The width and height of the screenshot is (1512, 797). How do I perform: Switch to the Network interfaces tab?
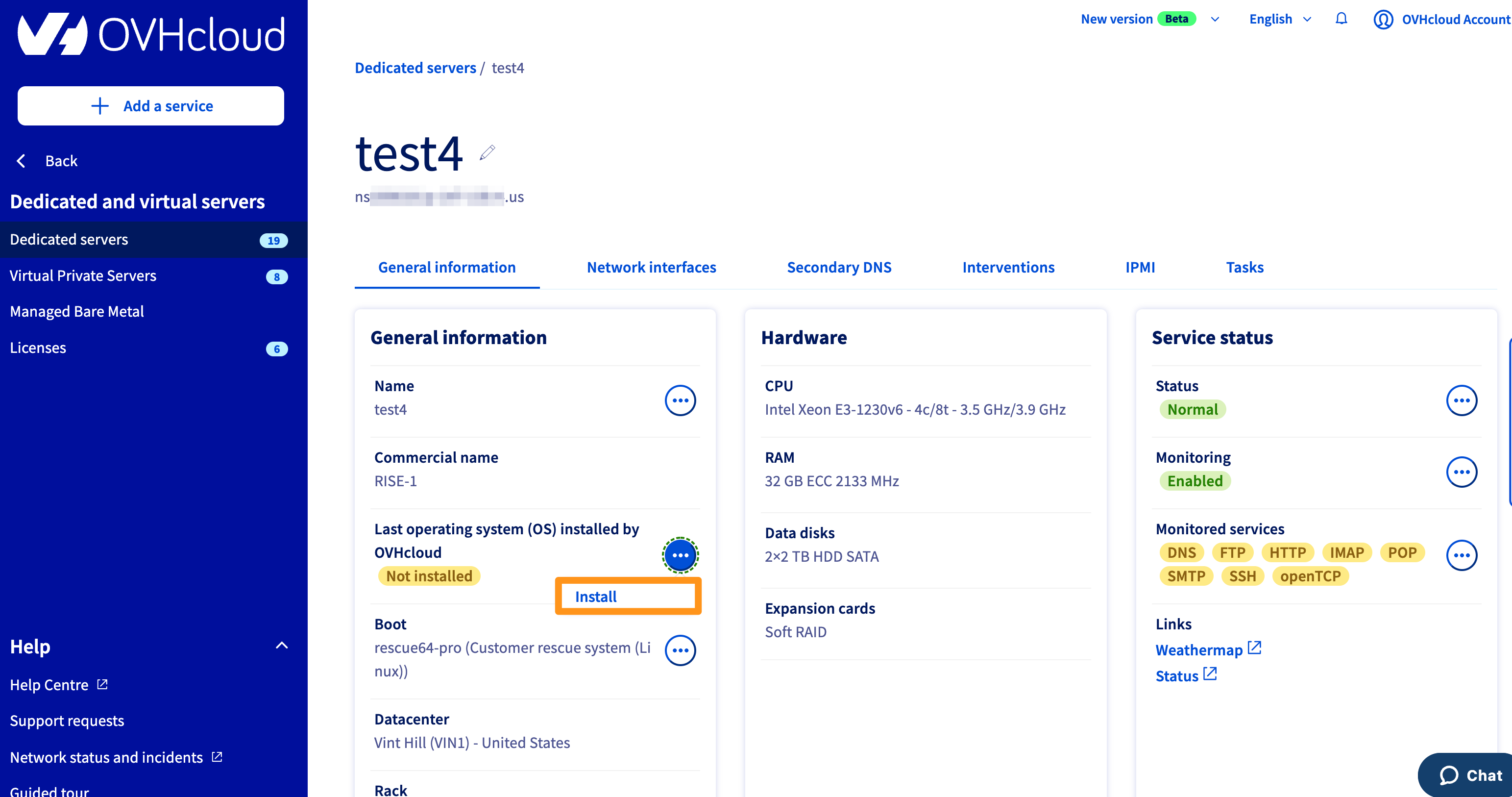pyautogui.click(x=651, y=267)
